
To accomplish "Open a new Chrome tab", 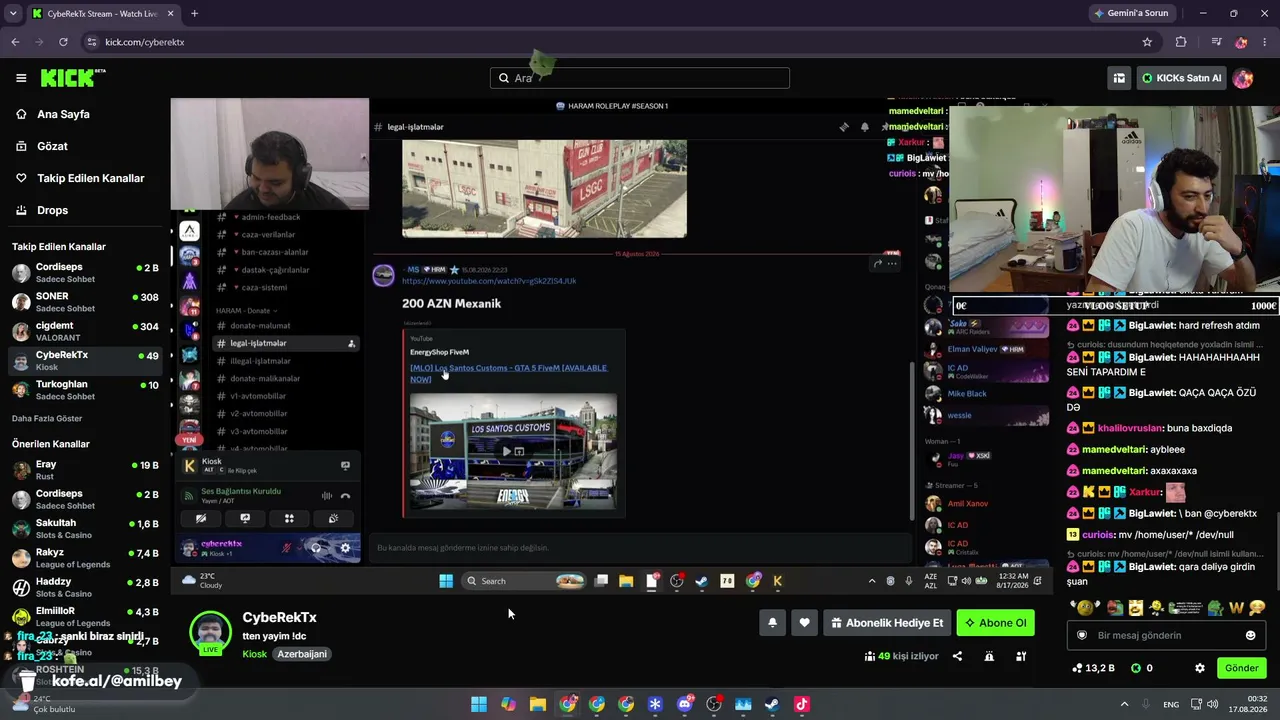I will tap(194, 14).
